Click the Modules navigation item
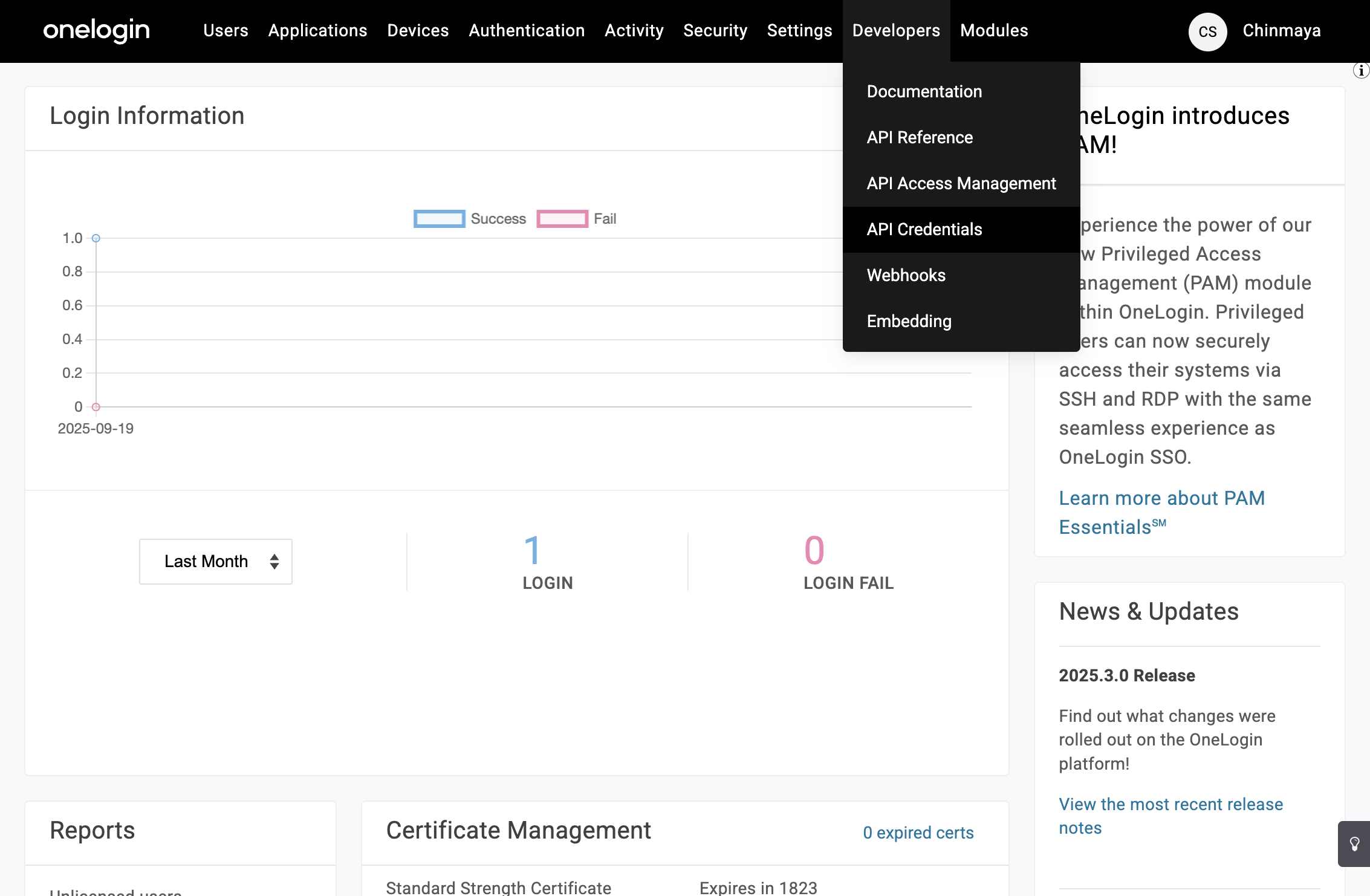 [x=993, y=30]
